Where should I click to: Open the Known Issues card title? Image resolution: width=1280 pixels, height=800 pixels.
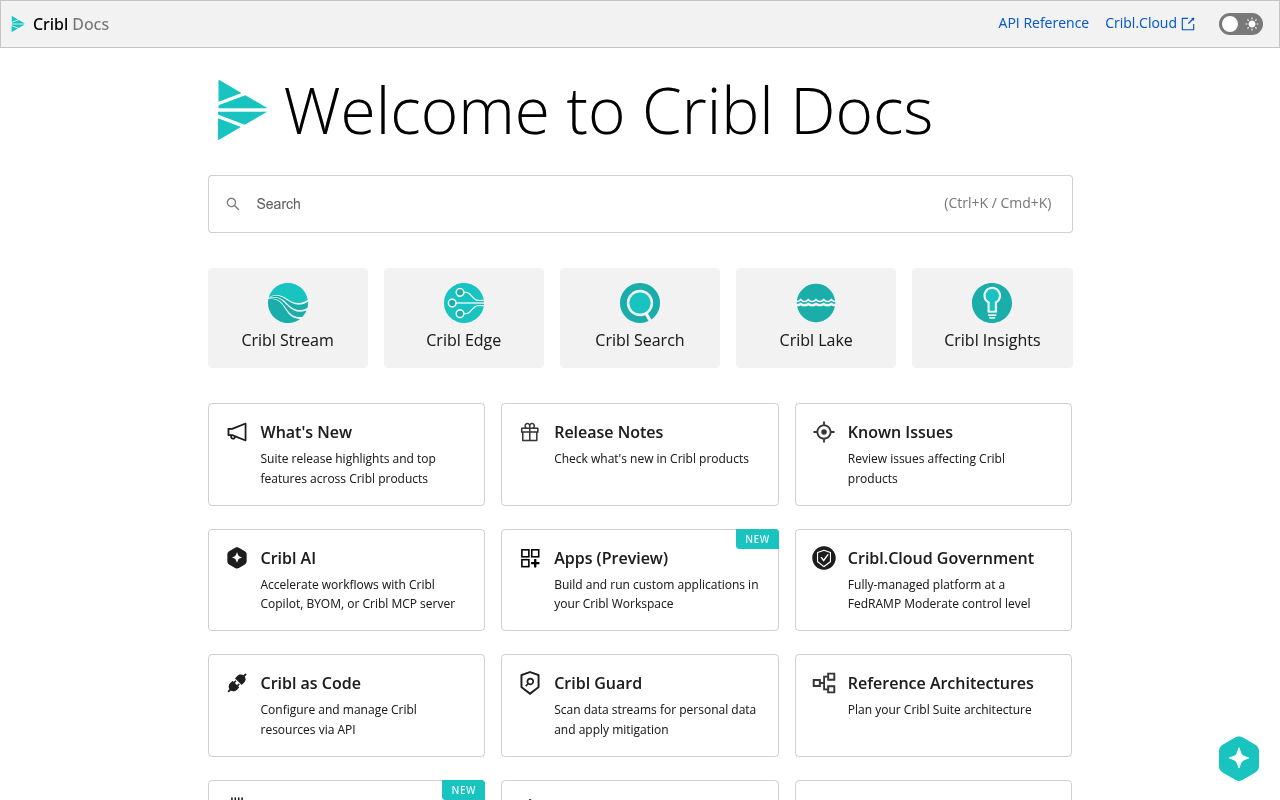(900, 432)
